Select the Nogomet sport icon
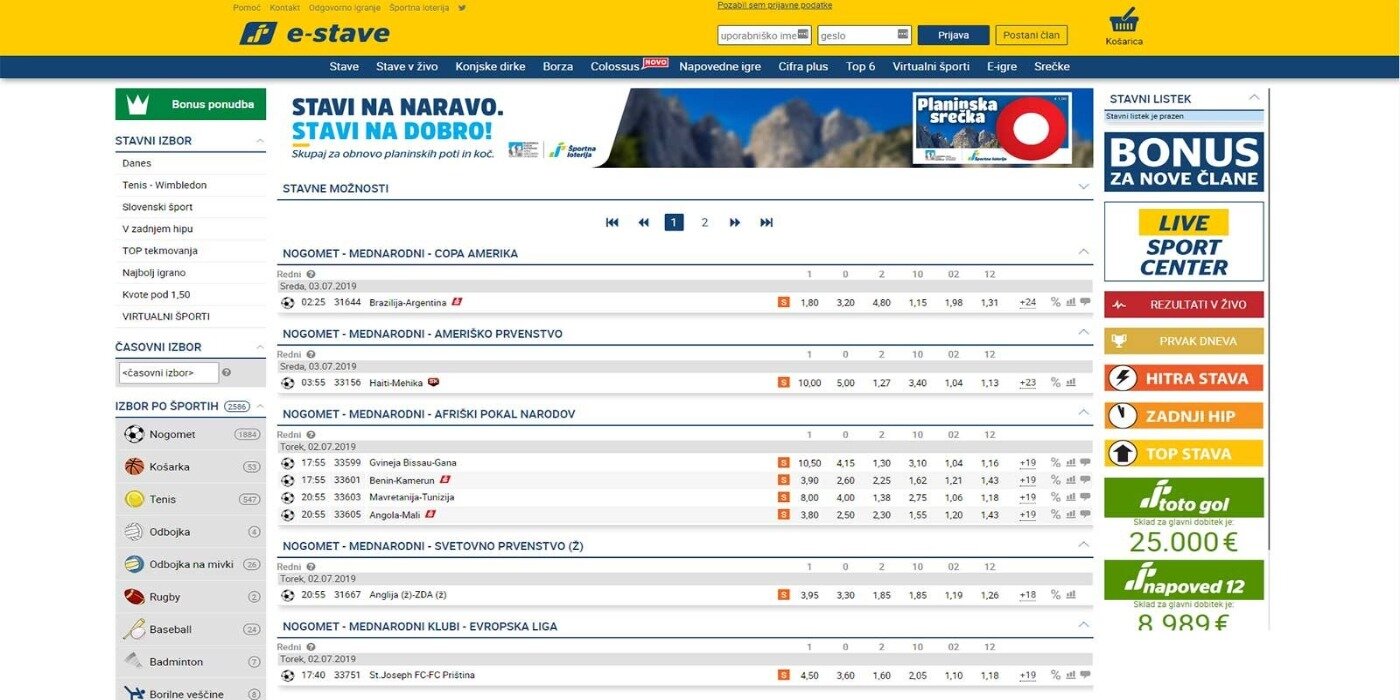Screen dimensions: 1400x700 pos(134,434)
